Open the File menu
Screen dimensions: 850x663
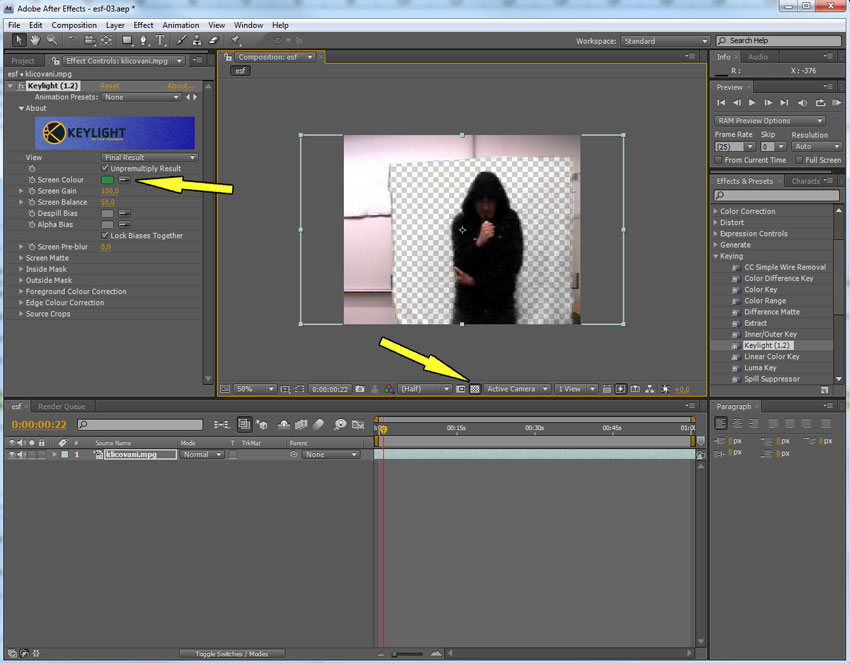(14, 25)
